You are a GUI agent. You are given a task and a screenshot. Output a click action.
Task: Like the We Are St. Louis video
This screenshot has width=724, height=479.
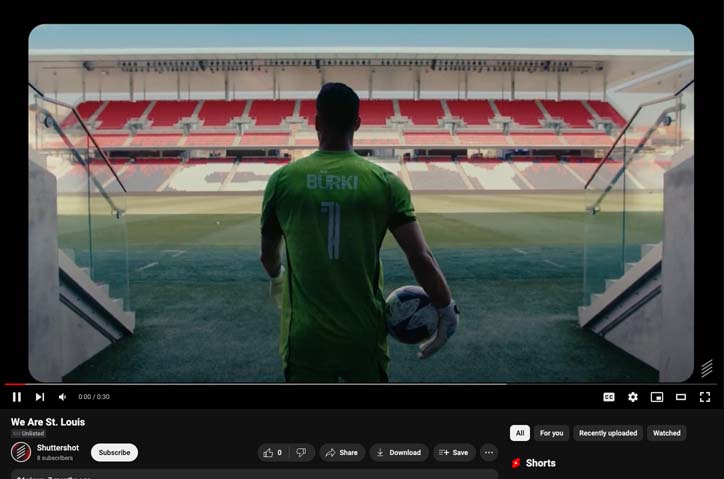(273, 453)
